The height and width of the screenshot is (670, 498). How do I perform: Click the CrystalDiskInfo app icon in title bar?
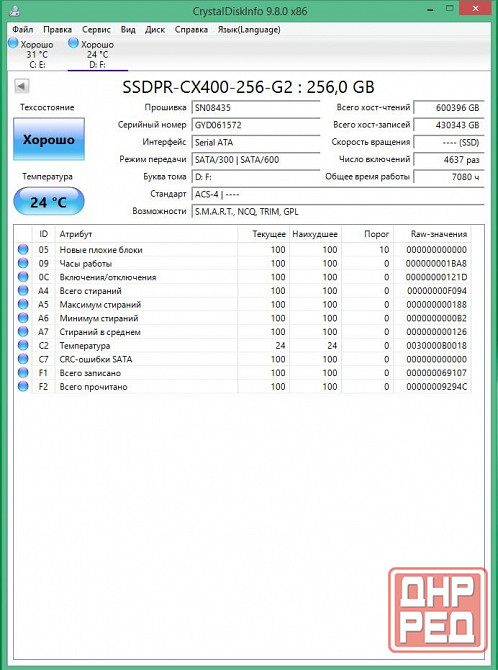(14, 12)
